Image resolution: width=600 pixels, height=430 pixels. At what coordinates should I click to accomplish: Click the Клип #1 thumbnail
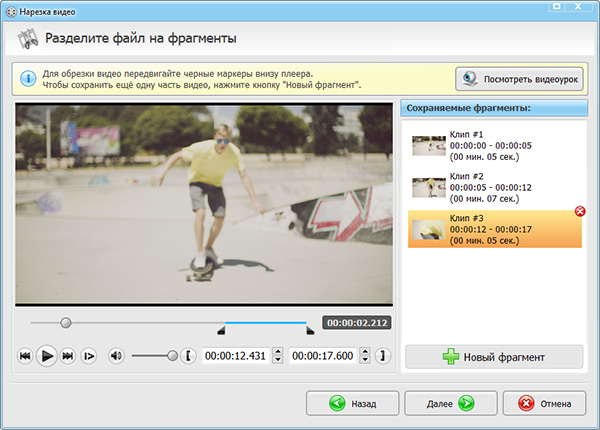coord(429,146)
